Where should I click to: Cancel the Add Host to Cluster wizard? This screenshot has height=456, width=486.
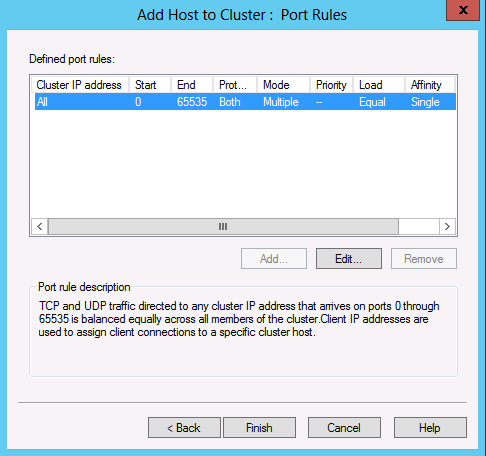[344, 427]
